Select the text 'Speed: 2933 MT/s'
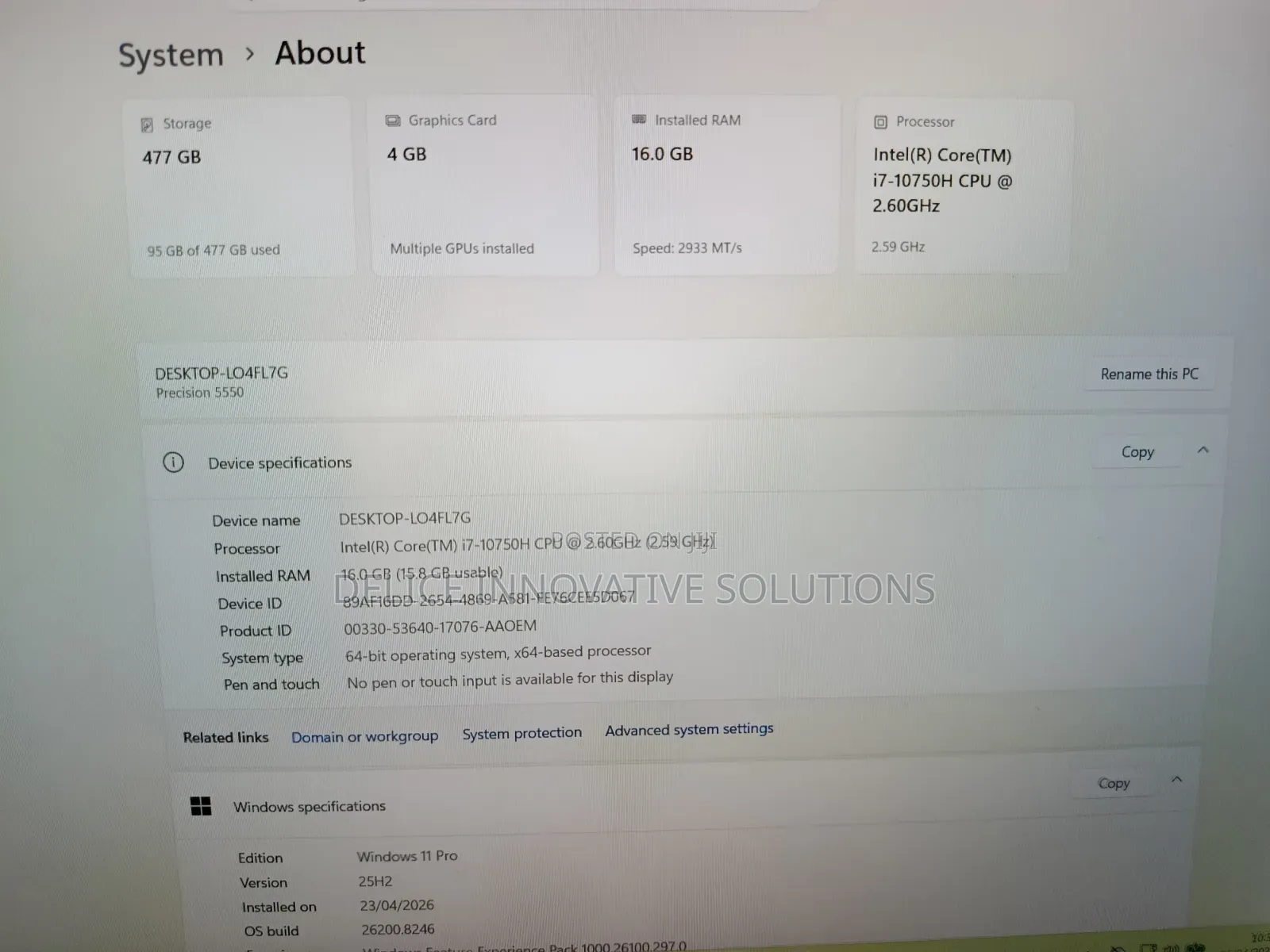The image size is (1270, 952). [x=687, y=248]
